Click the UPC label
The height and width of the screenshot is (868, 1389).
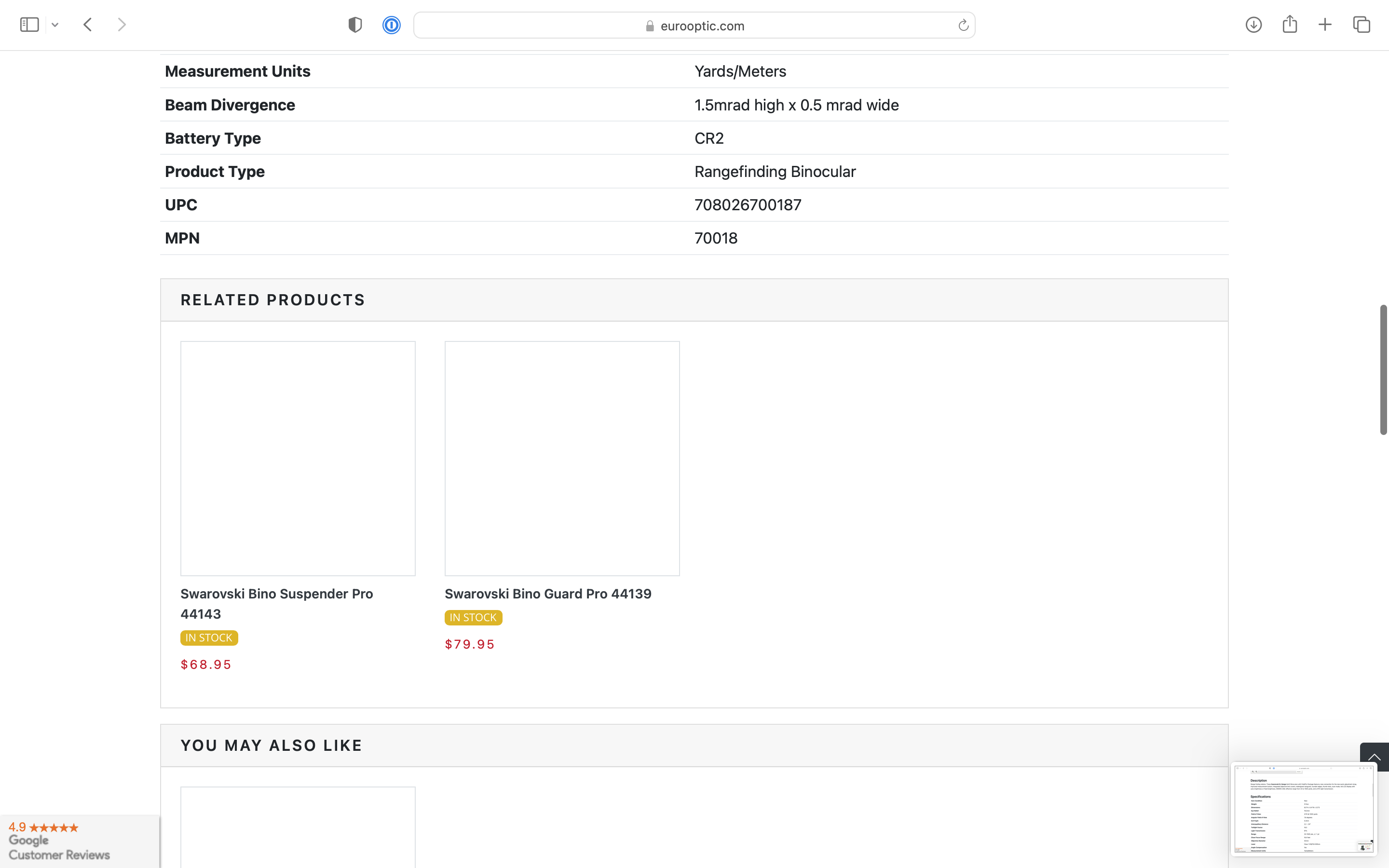(181, 205)
